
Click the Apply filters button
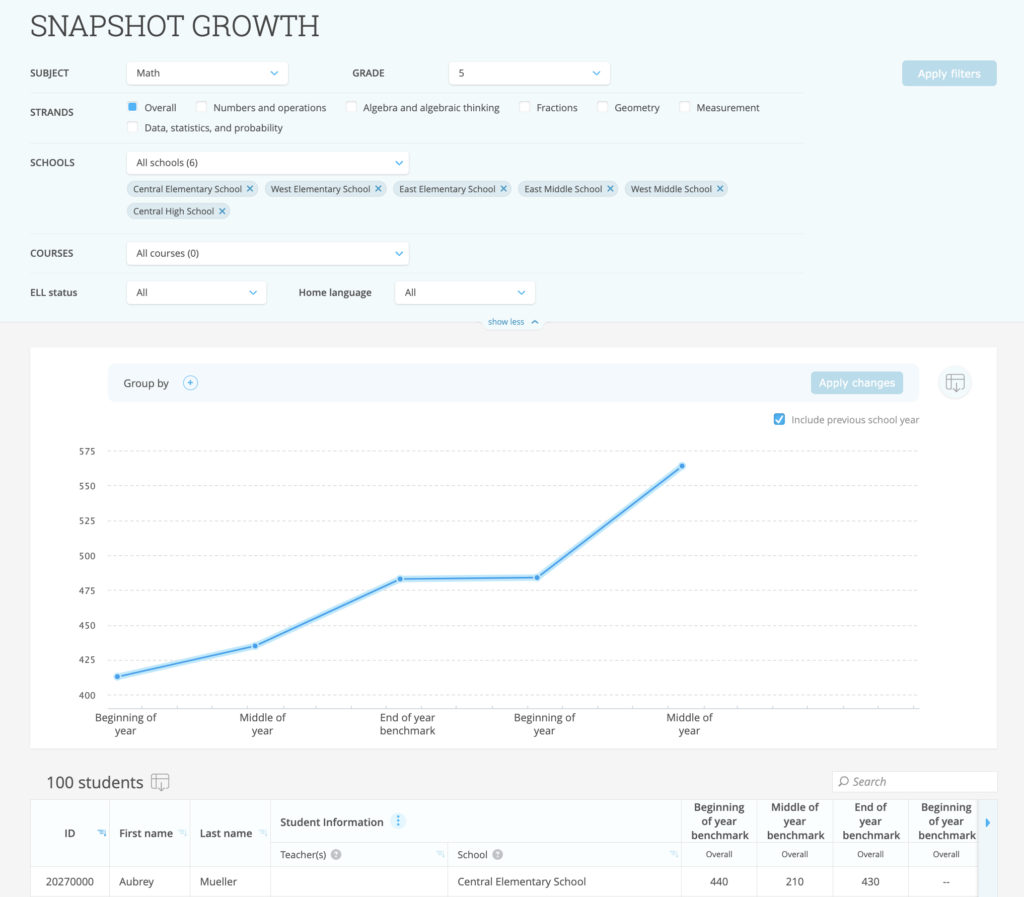pos(948,73)
